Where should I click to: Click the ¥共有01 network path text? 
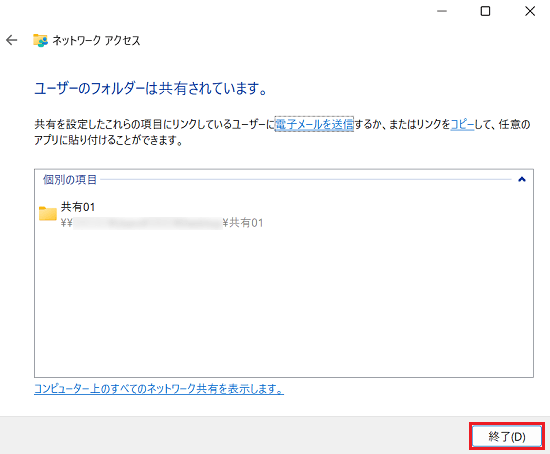click(x=243, y=223)
